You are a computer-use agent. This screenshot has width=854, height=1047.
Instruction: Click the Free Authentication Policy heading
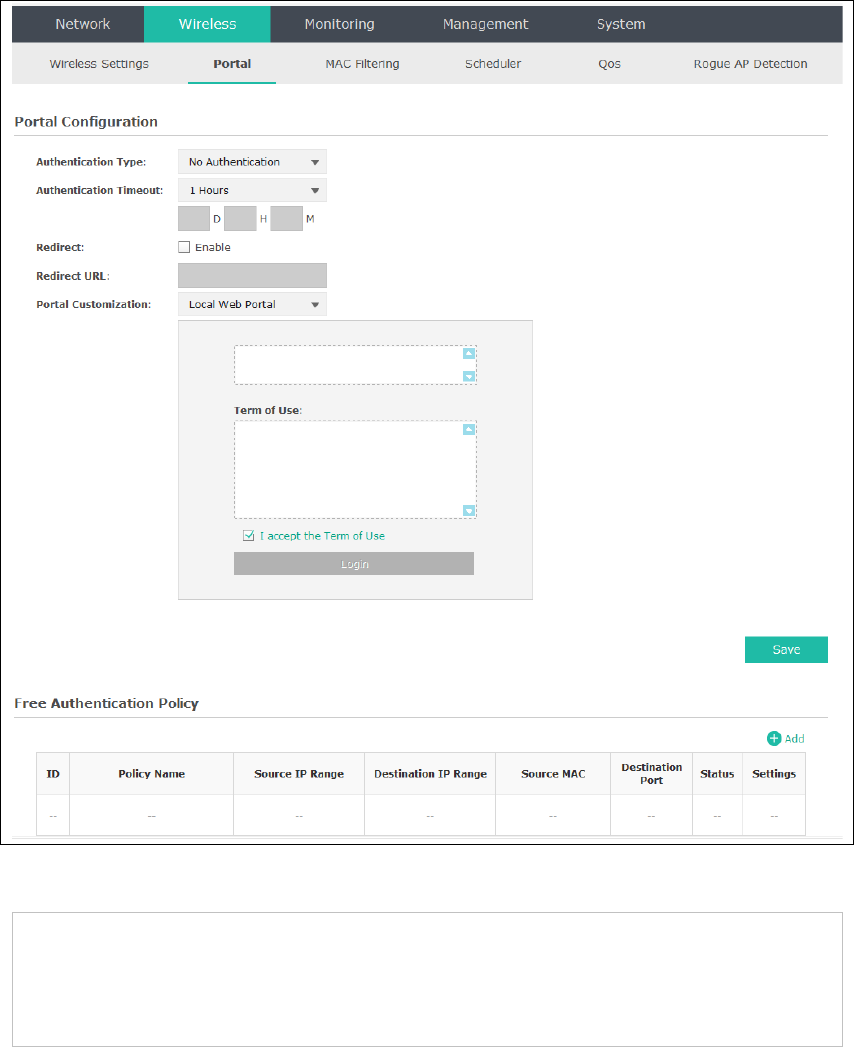click(106, 704)
